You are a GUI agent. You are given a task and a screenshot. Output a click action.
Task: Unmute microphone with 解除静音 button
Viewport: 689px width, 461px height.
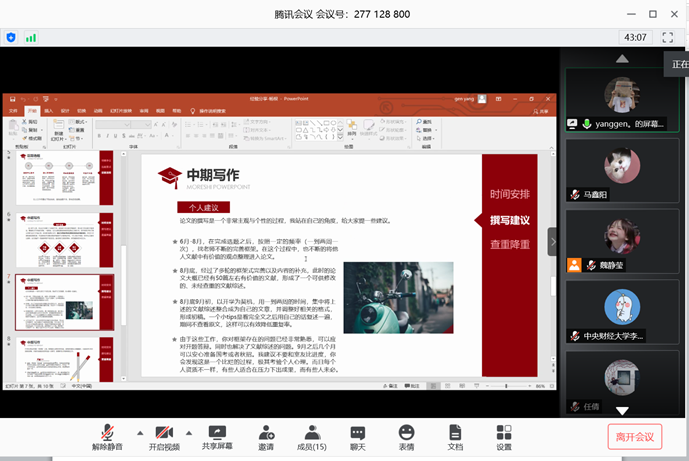(112, 438)
